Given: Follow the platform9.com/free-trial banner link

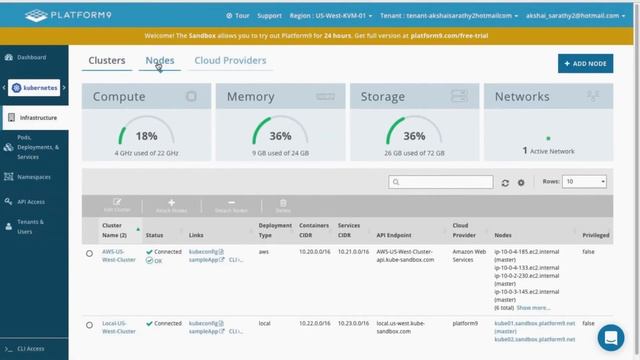Looking at the screenshot, I should [449, 36].
